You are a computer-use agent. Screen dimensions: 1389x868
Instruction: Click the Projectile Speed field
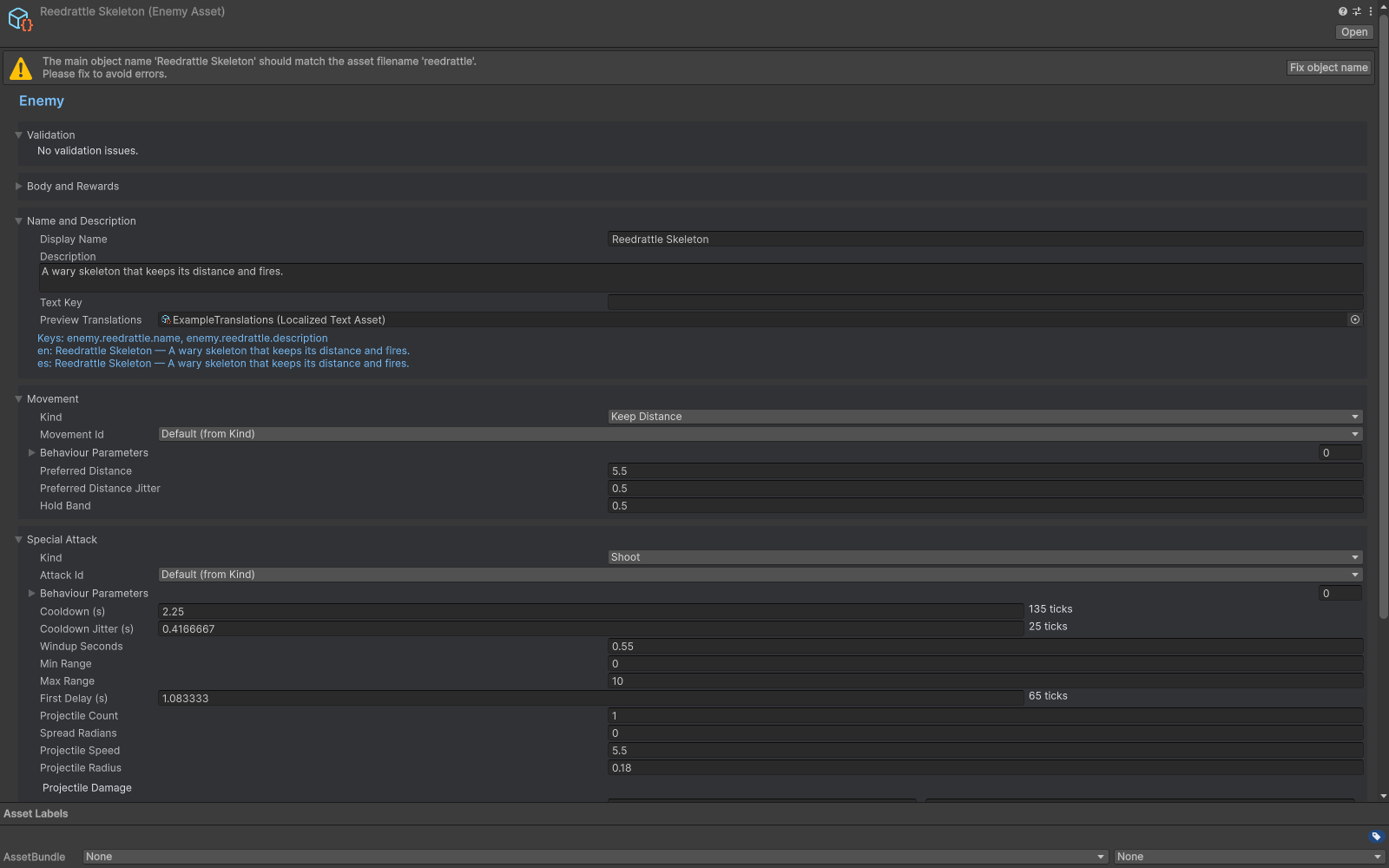tap(985, 751)
